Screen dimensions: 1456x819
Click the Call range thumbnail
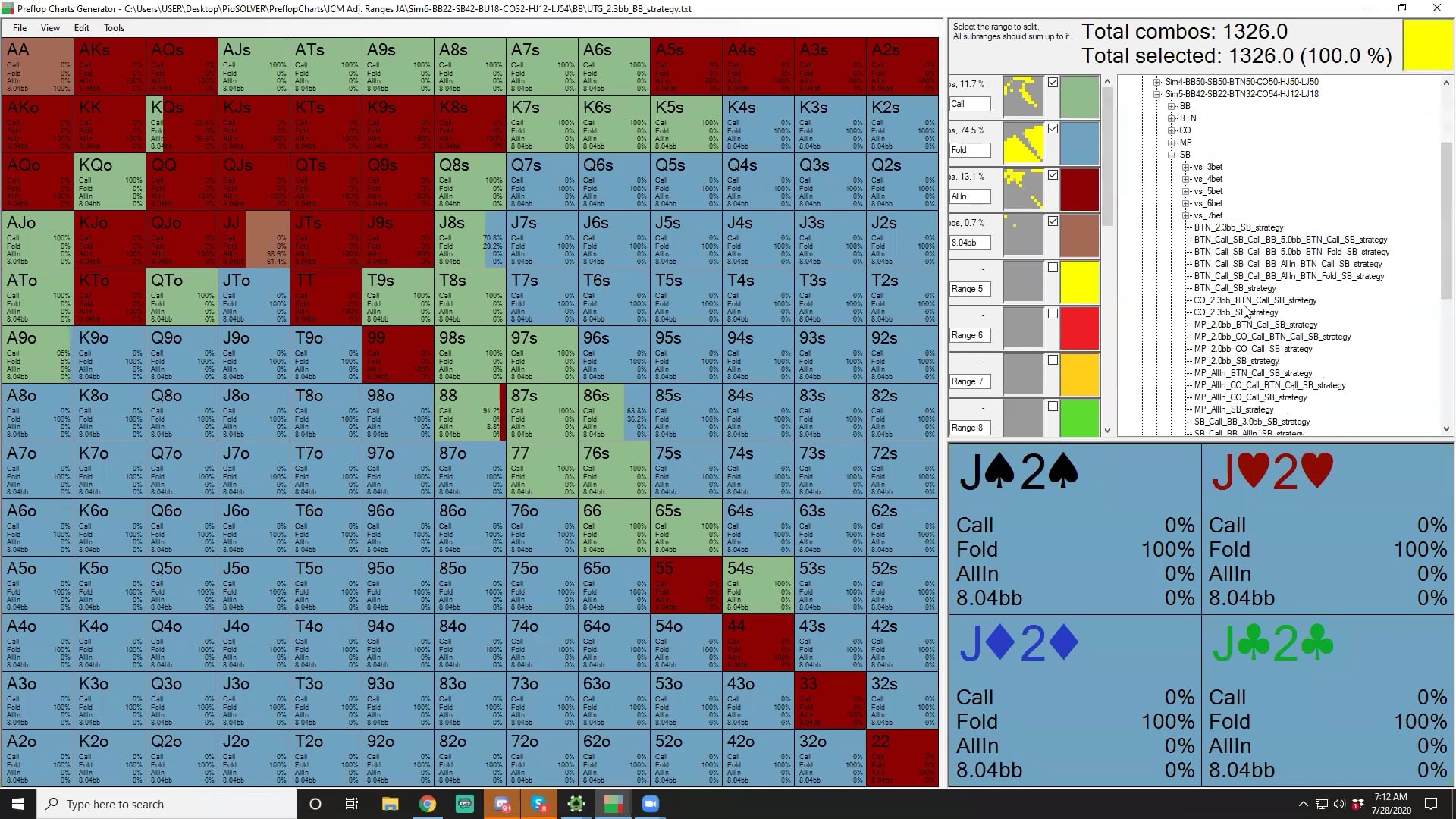tap(1023, 96)
